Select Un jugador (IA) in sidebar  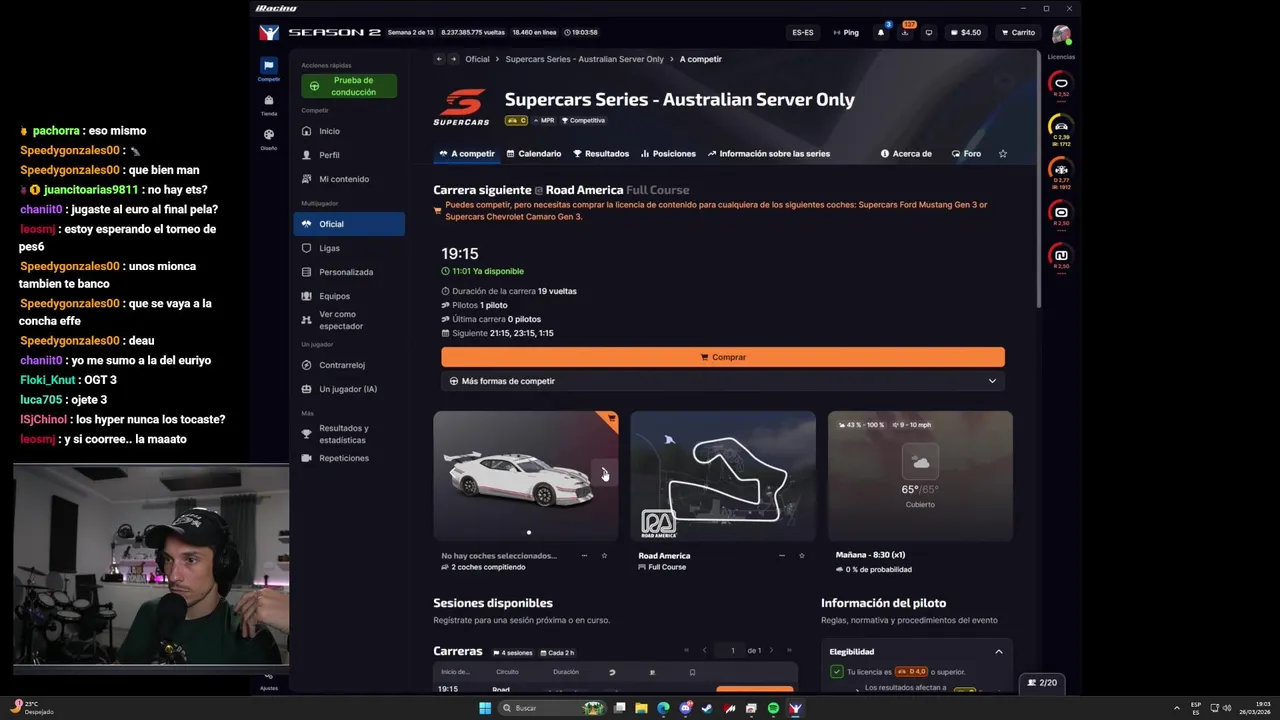pyautogui.click(x=349, y=389)
